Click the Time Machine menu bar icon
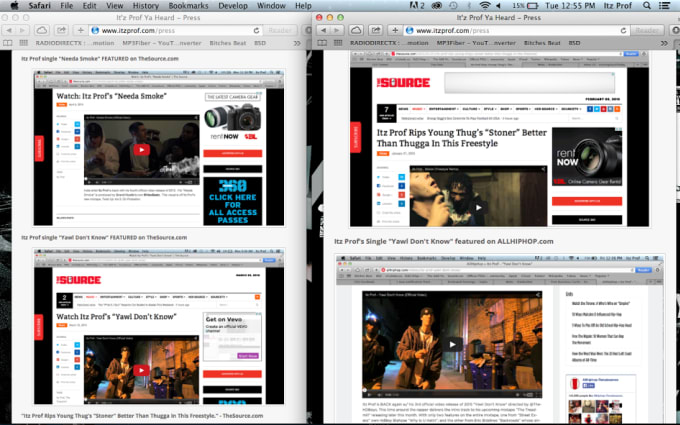Image resolution: width=680 pixels, height=425 pixels. point(453,6)
